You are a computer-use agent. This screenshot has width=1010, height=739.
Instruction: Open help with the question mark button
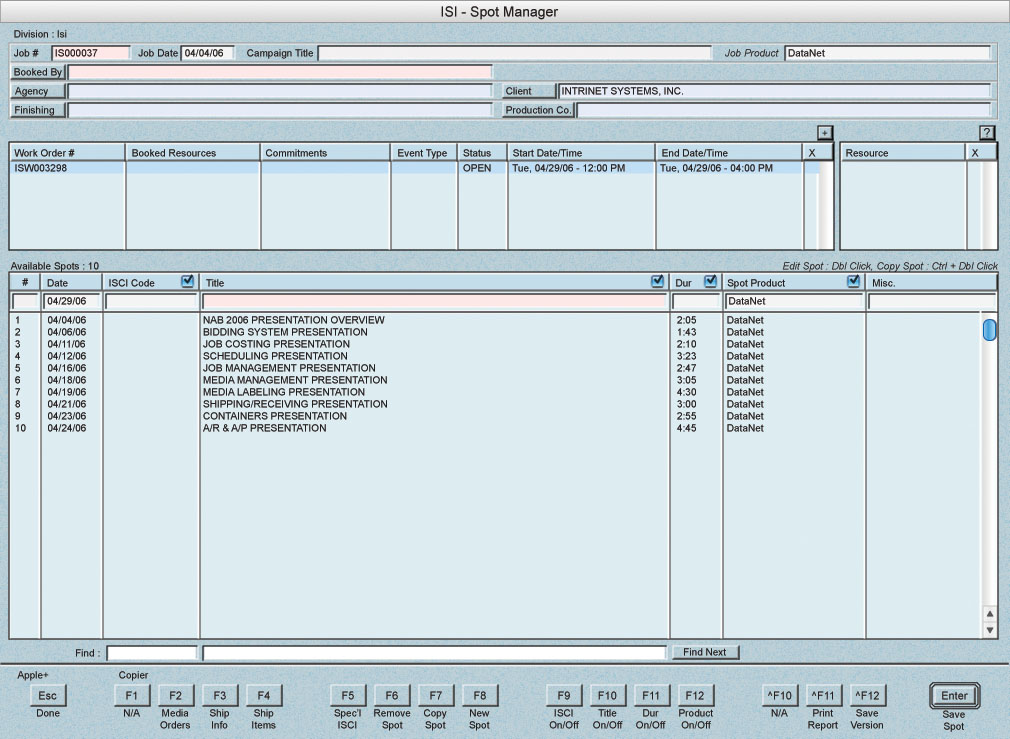tap(986, 132)
